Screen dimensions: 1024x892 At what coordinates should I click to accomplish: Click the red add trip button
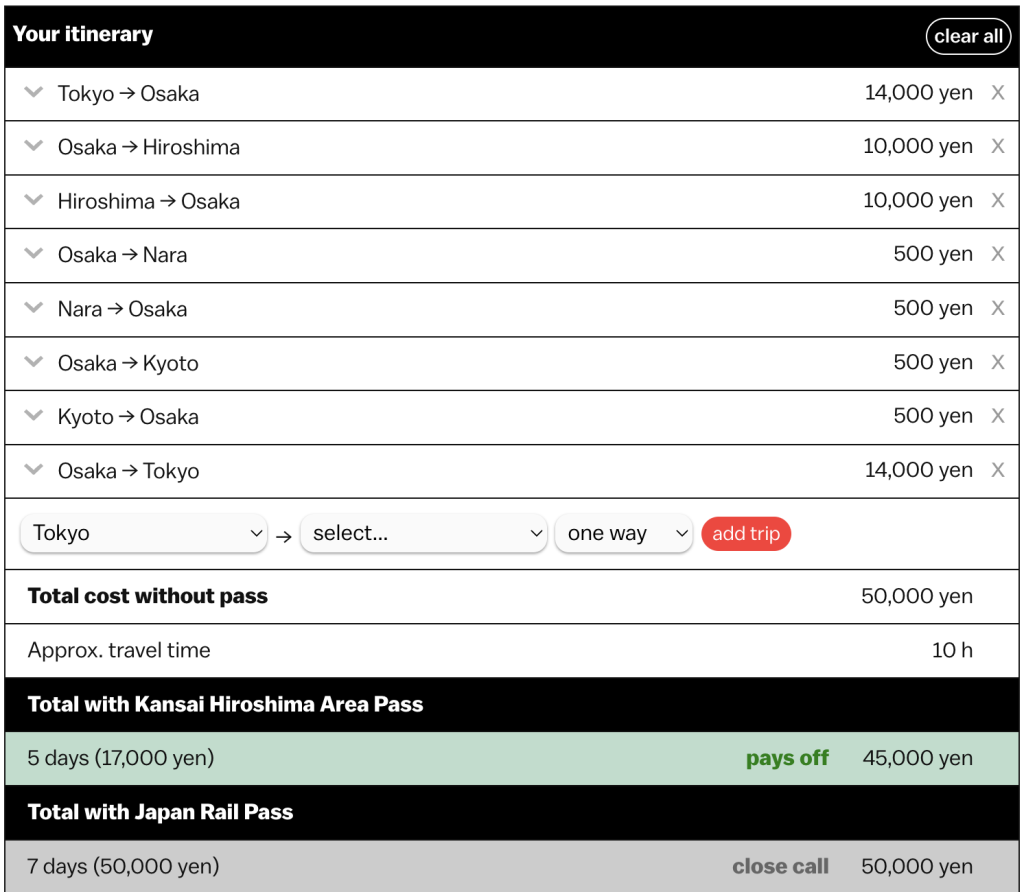click(x=746, y=534)
